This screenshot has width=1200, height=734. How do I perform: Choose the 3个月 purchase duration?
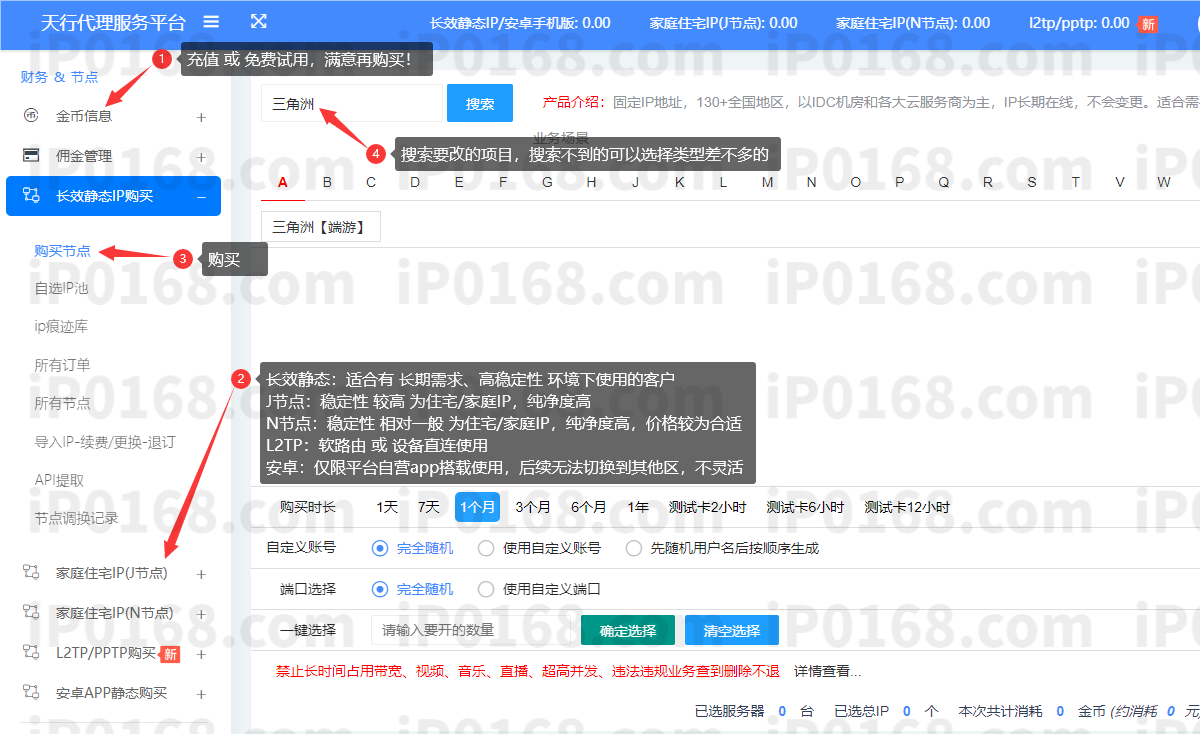[532, 507]
